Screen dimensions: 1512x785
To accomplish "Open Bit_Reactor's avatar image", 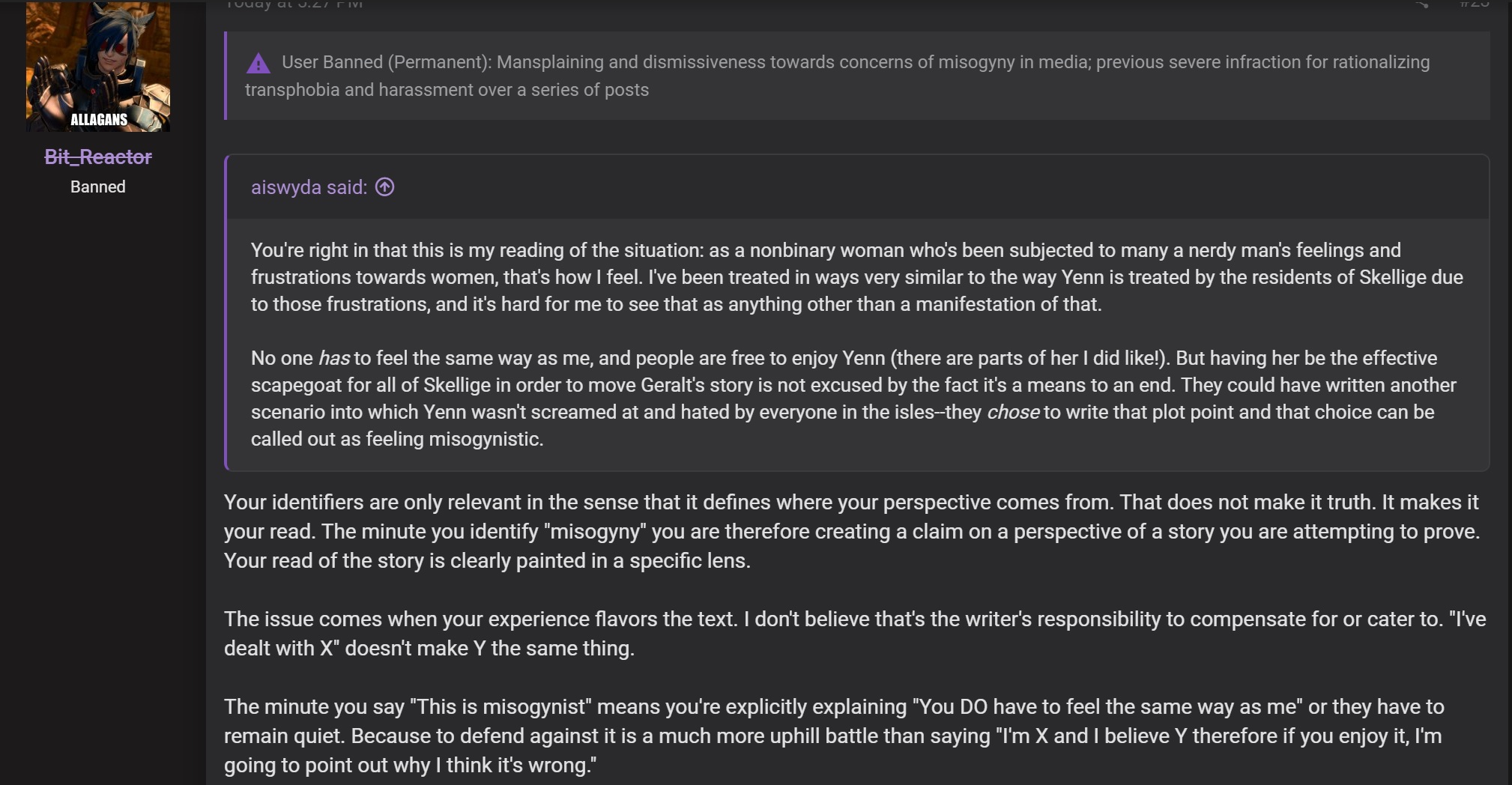I will [98, 66].
